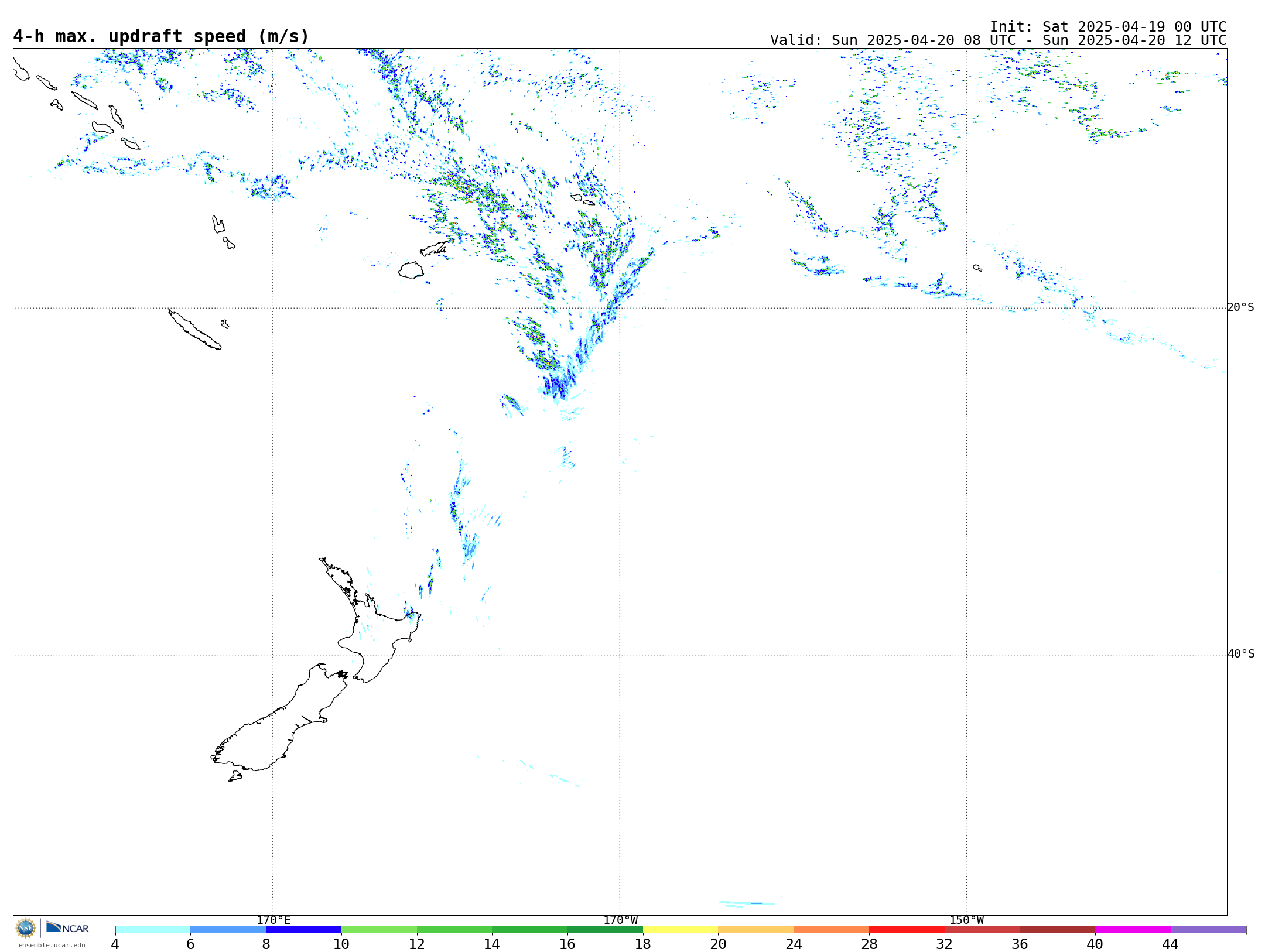
Task: Click the colorbar tick label 32
Action: [945, 944]
